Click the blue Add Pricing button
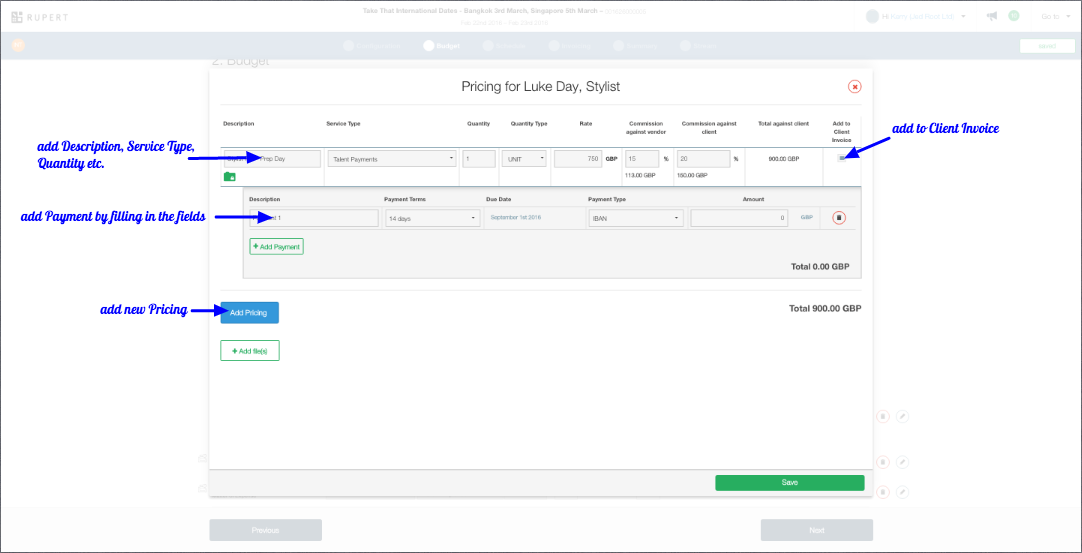Viewport: 1082px width, 553px height. tap(249, 313)
